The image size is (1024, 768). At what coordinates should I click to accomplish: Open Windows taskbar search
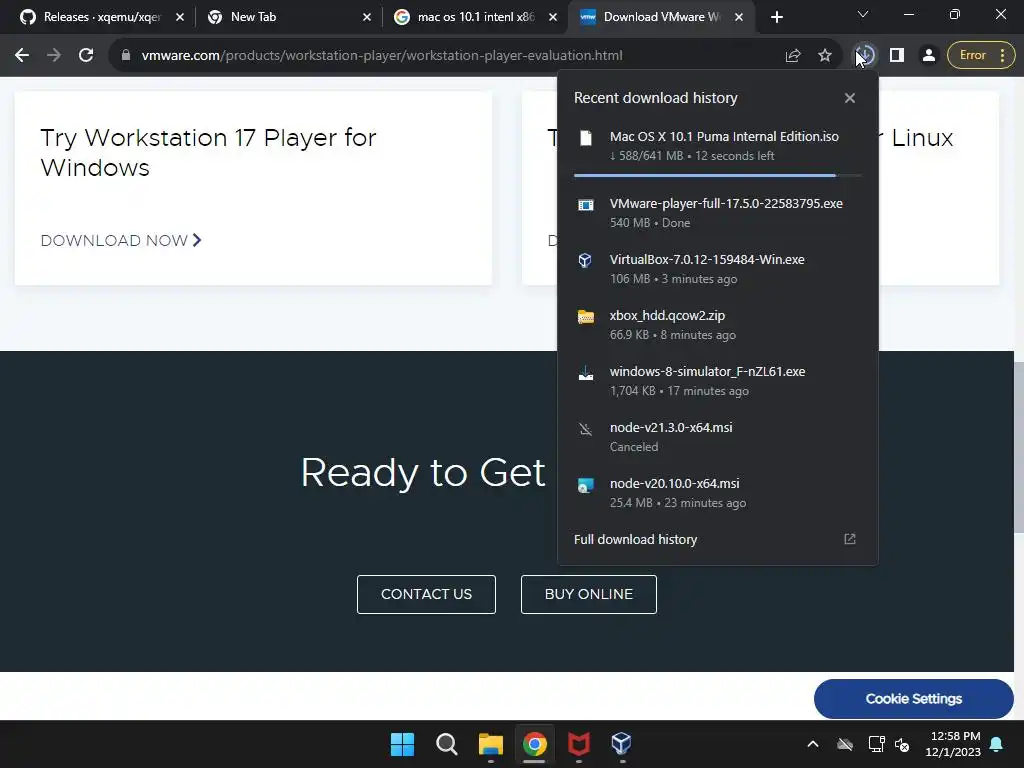[447, 744]
